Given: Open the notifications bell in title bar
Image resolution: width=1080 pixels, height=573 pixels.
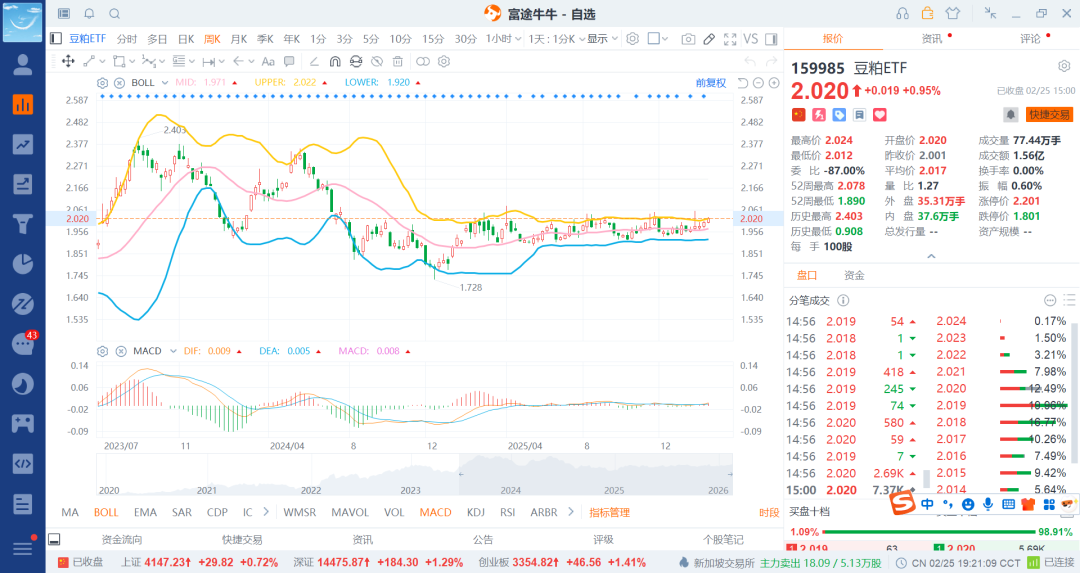Looking at the screenshot, I should coord(89,14).
